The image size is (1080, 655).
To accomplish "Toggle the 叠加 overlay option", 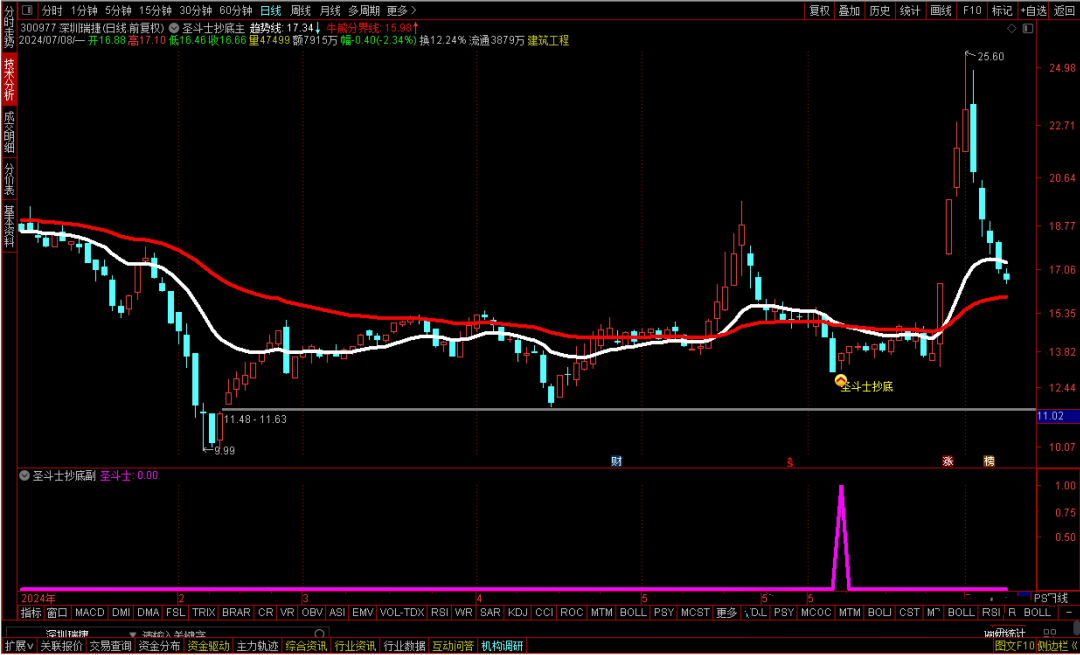I will [849, 10].
